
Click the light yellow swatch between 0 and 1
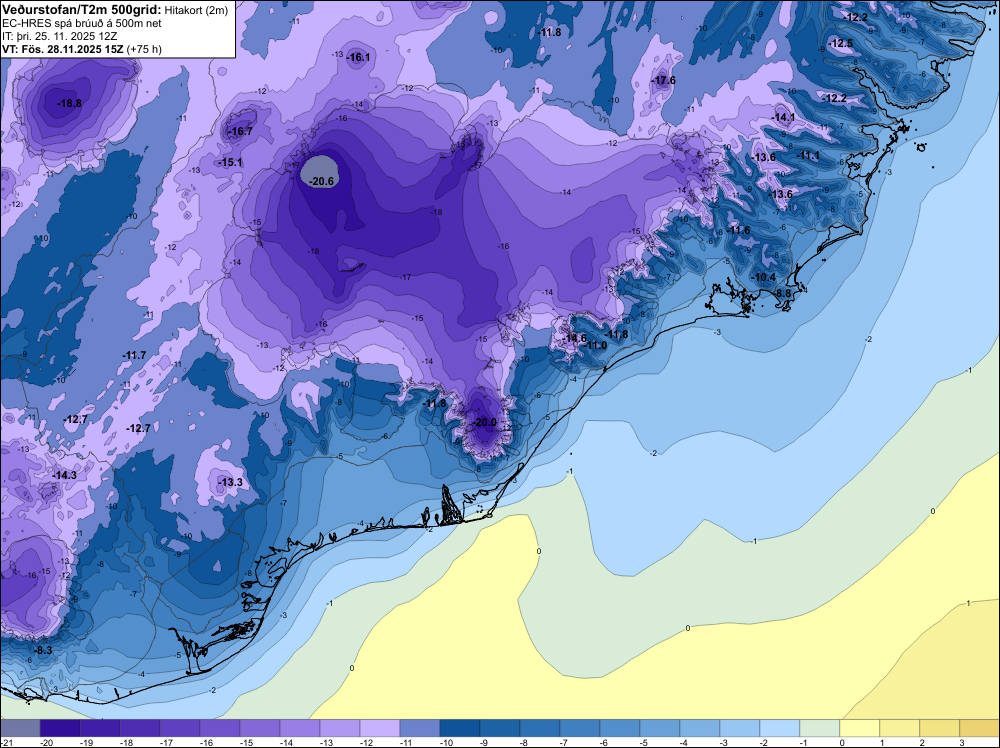pos(860,728)
